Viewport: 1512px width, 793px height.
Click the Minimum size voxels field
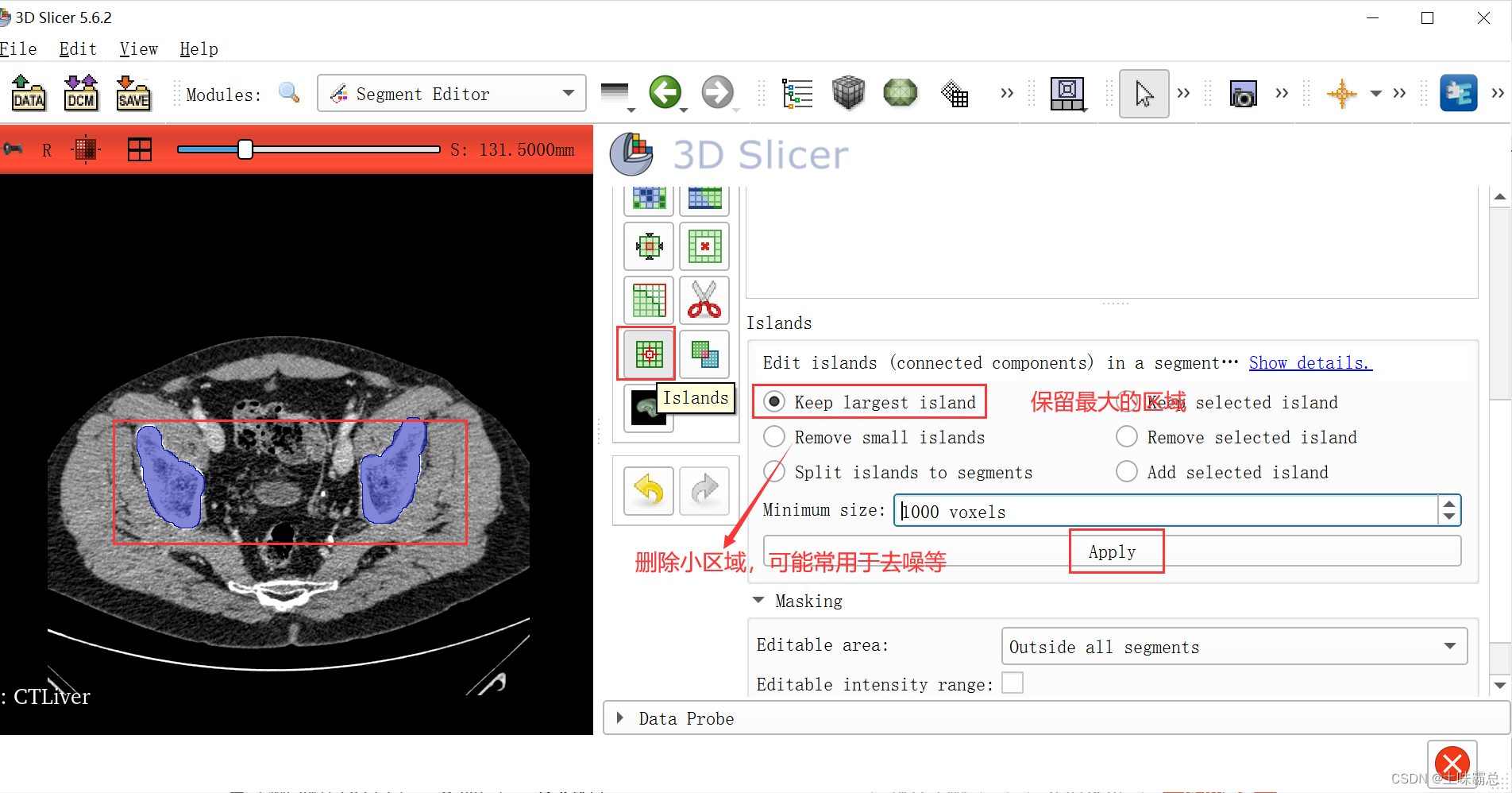tap(1167, 511)
